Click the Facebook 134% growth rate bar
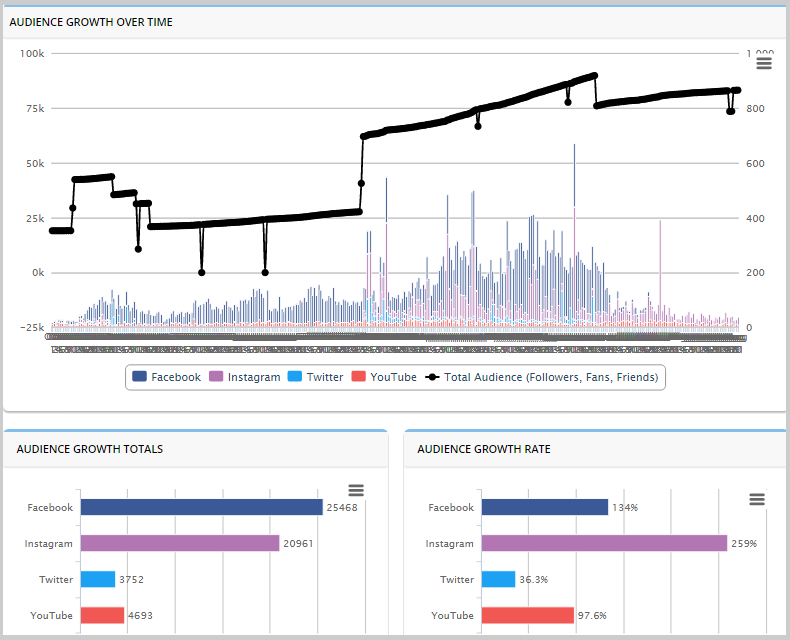Screen dimensions: 790x640 click(544, 507)
